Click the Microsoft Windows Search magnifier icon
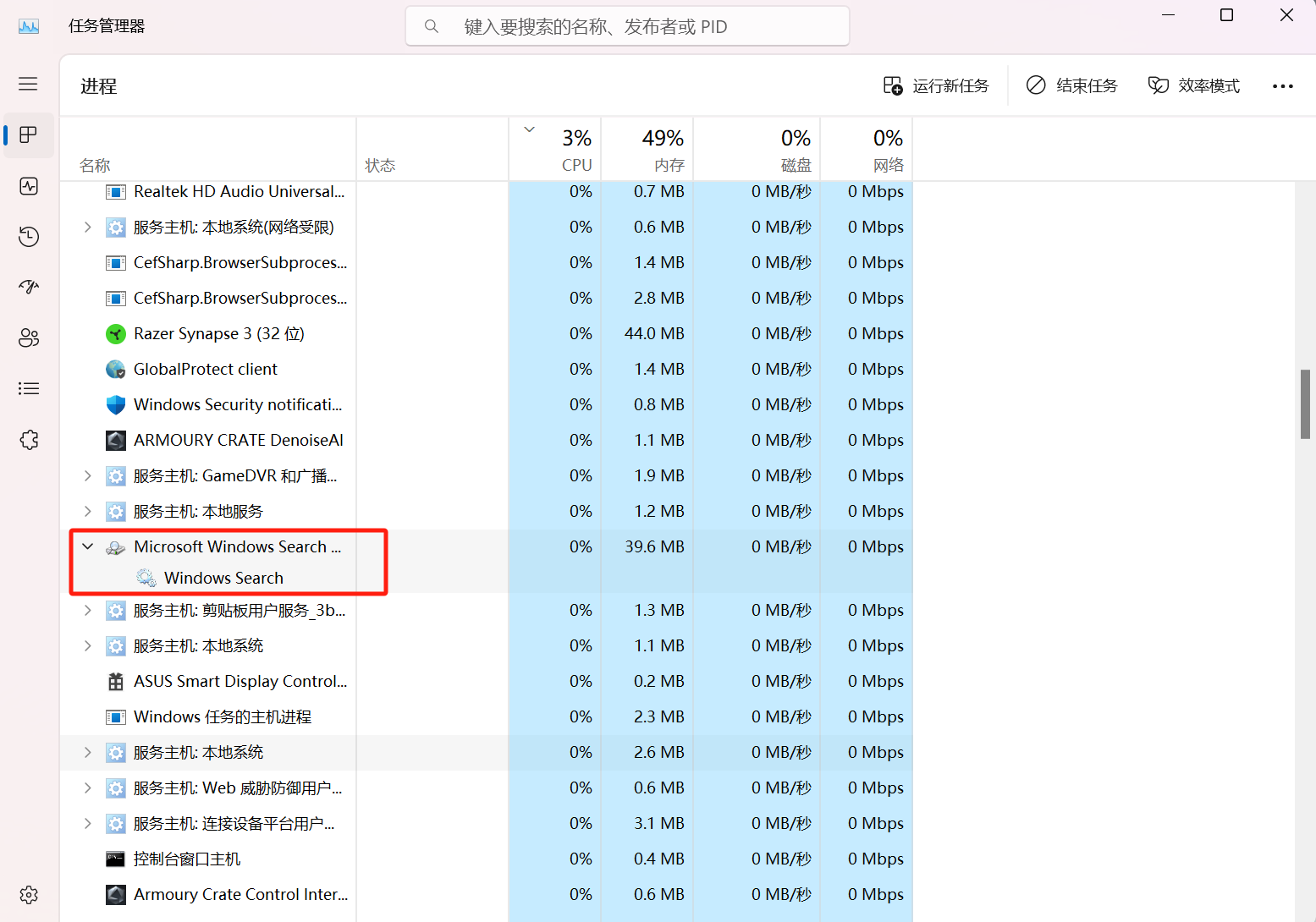1316x922 pixels. [116, 547]
